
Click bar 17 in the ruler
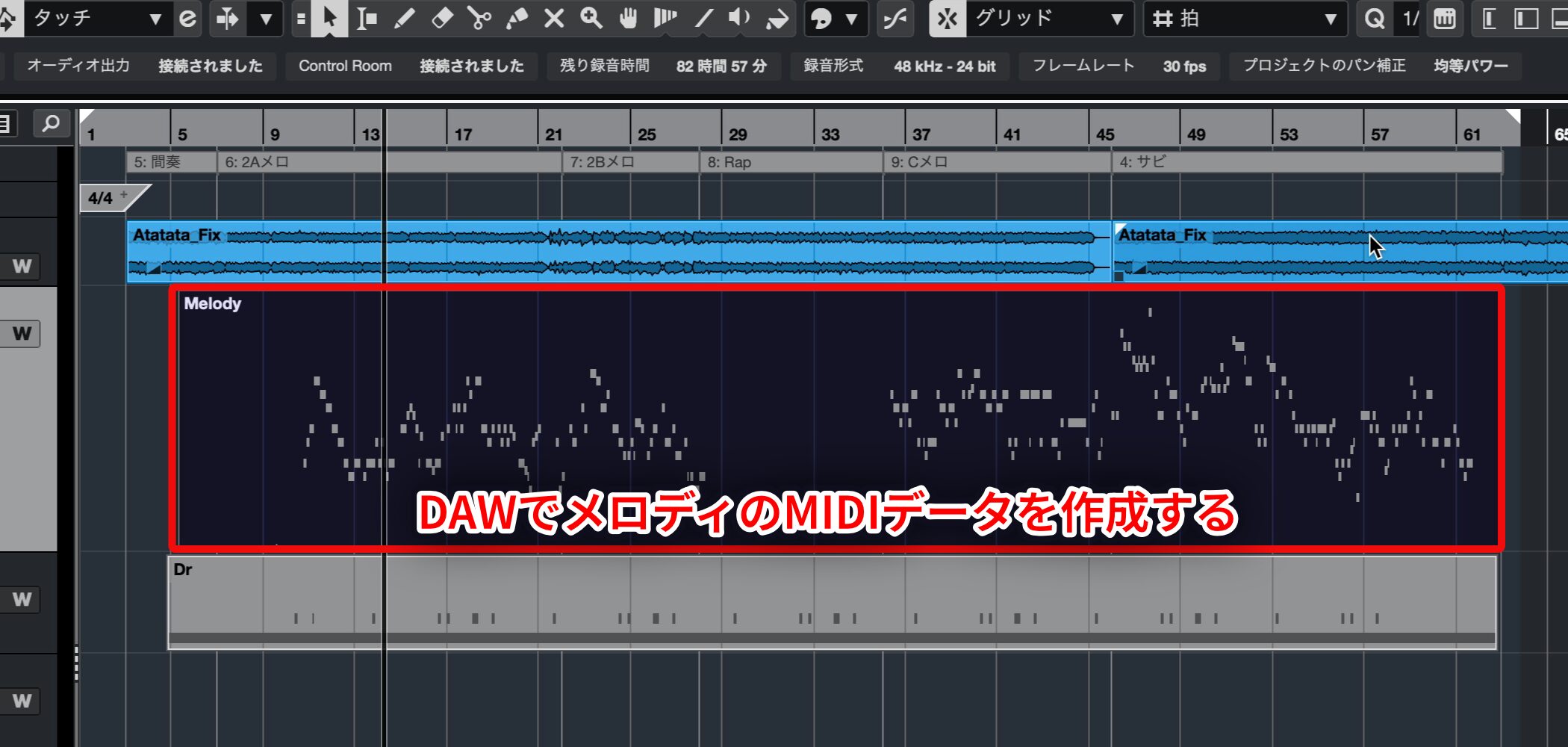click(463, 134)
